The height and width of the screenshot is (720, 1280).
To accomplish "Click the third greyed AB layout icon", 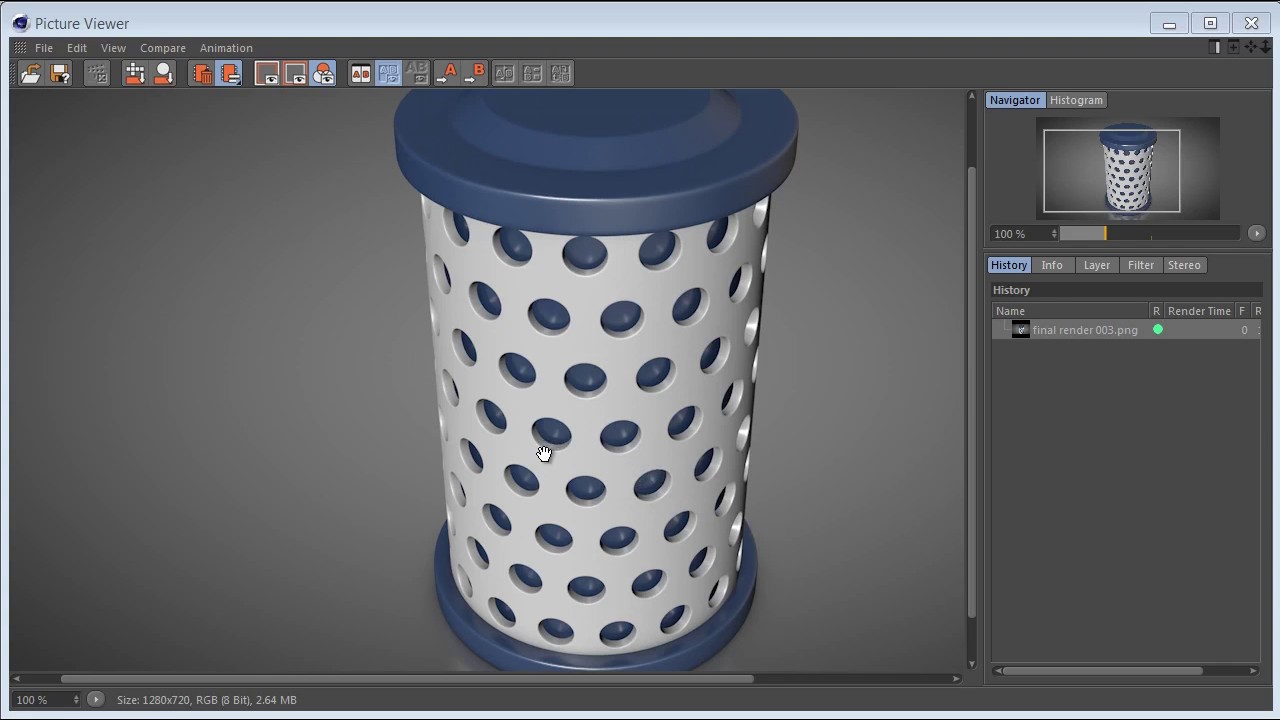I will tap(561, 73).
